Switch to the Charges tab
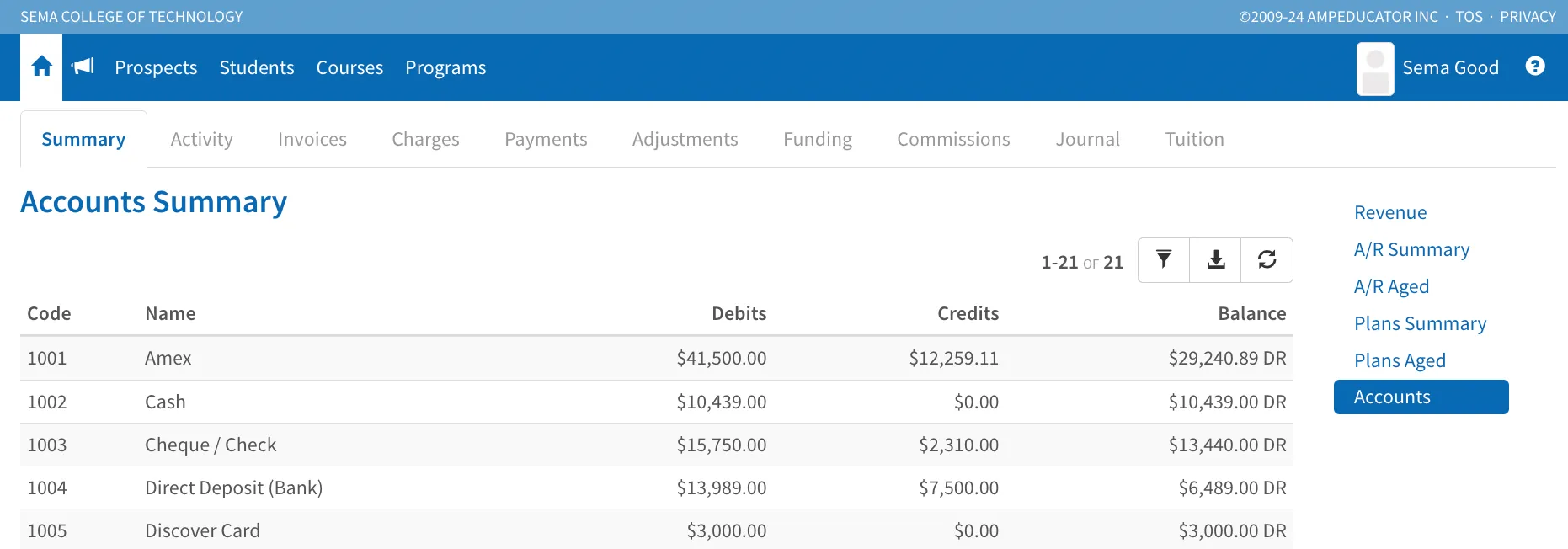This screenshot has width=1568, height=549. 425,139
